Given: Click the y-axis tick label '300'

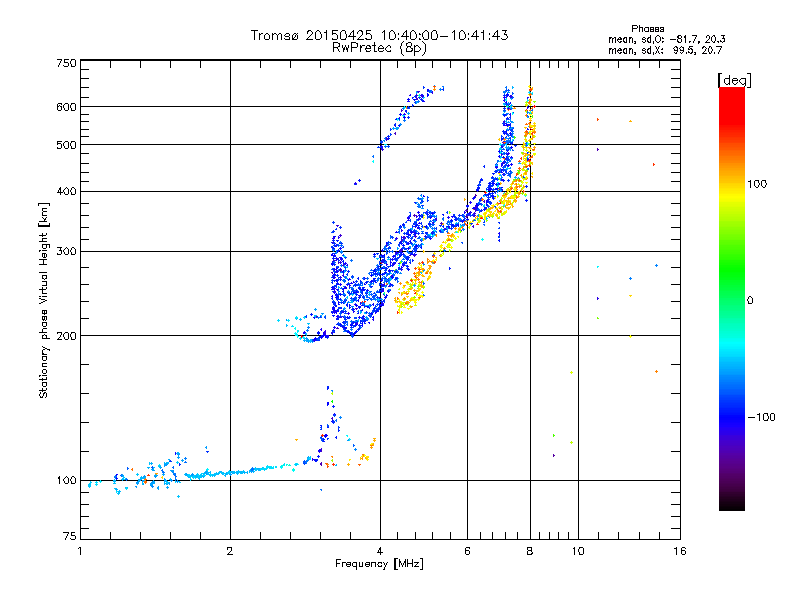Looking at the screenshot, I should pos(67,252).
